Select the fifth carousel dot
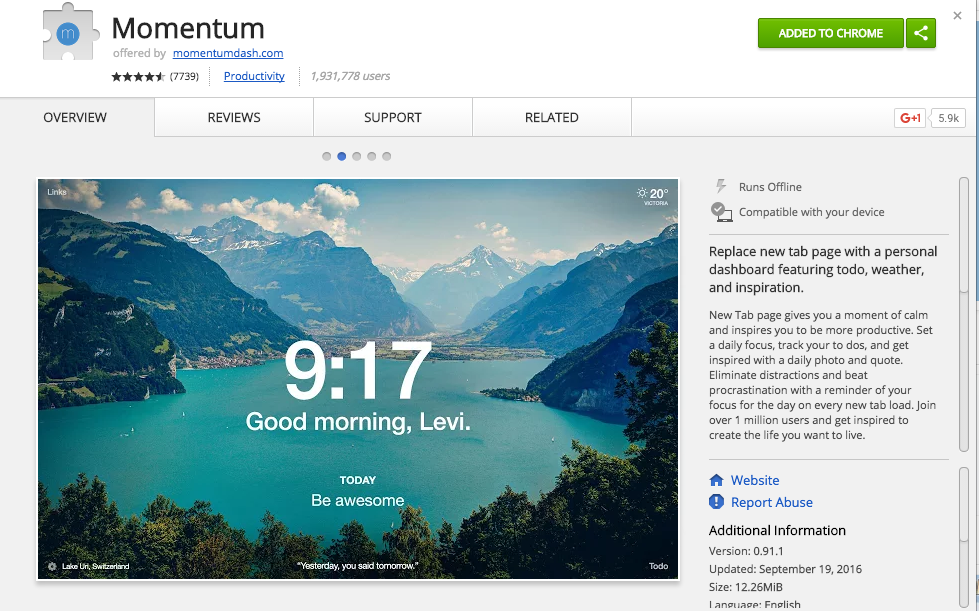The image size is (979, 611). 386,156
